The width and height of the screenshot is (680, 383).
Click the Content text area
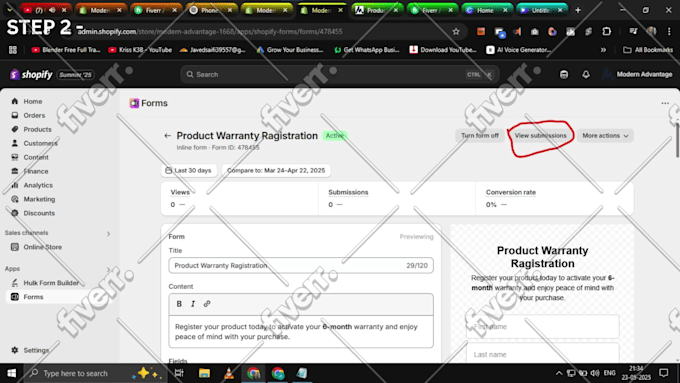pos(301,332)
